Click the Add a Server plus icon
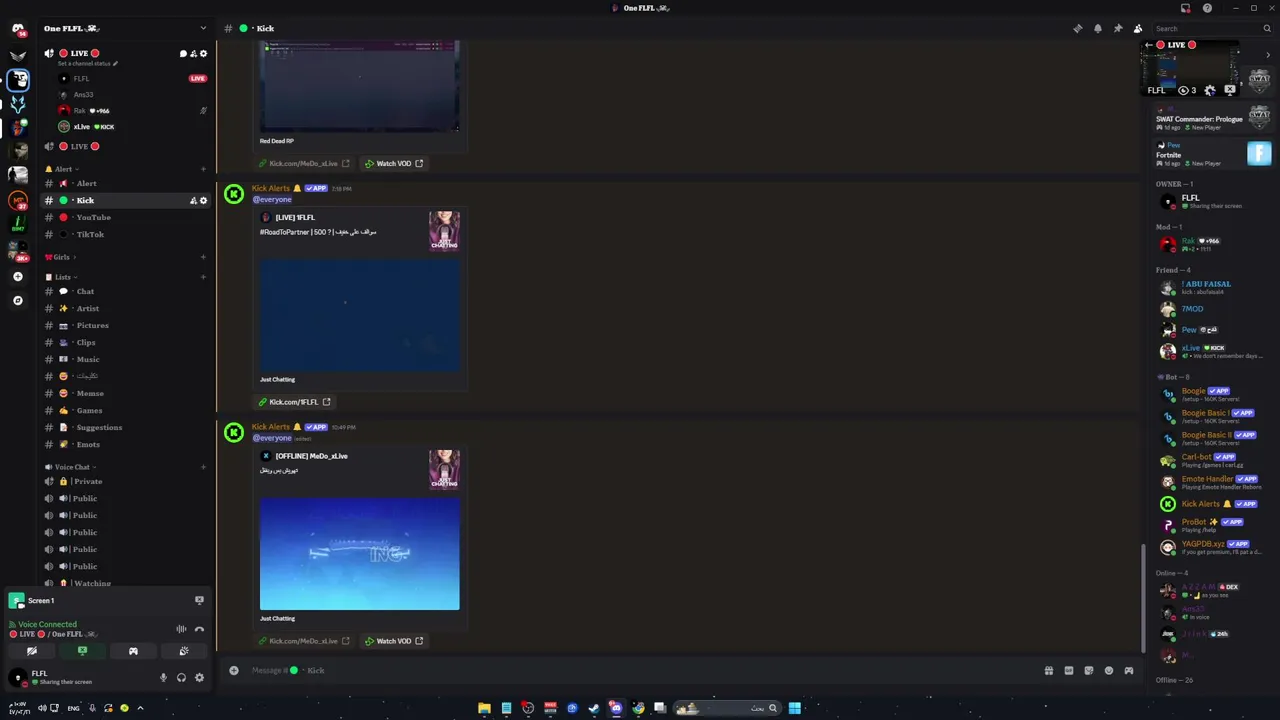1280x720 pixels. 17,276
